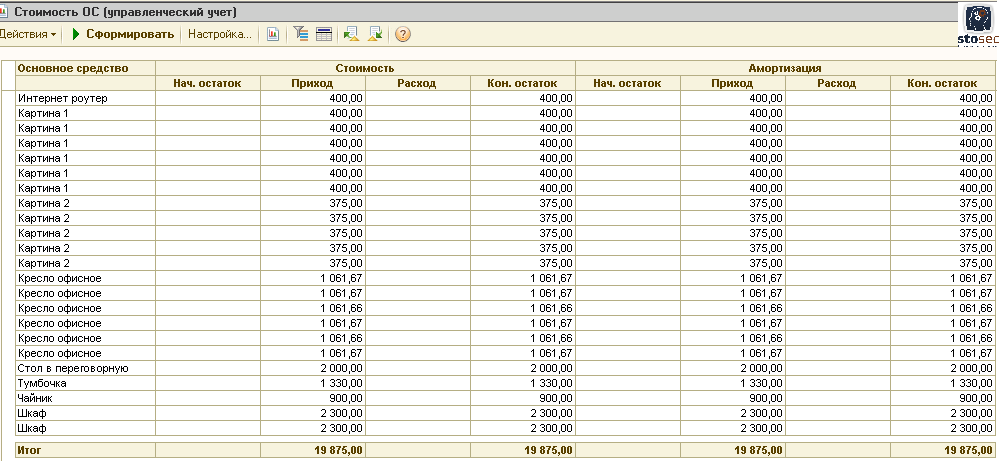Viewport: 1000px width, 461px height.
Task: Click the filter selection icon in toolbar
Action: coord(301,34)
